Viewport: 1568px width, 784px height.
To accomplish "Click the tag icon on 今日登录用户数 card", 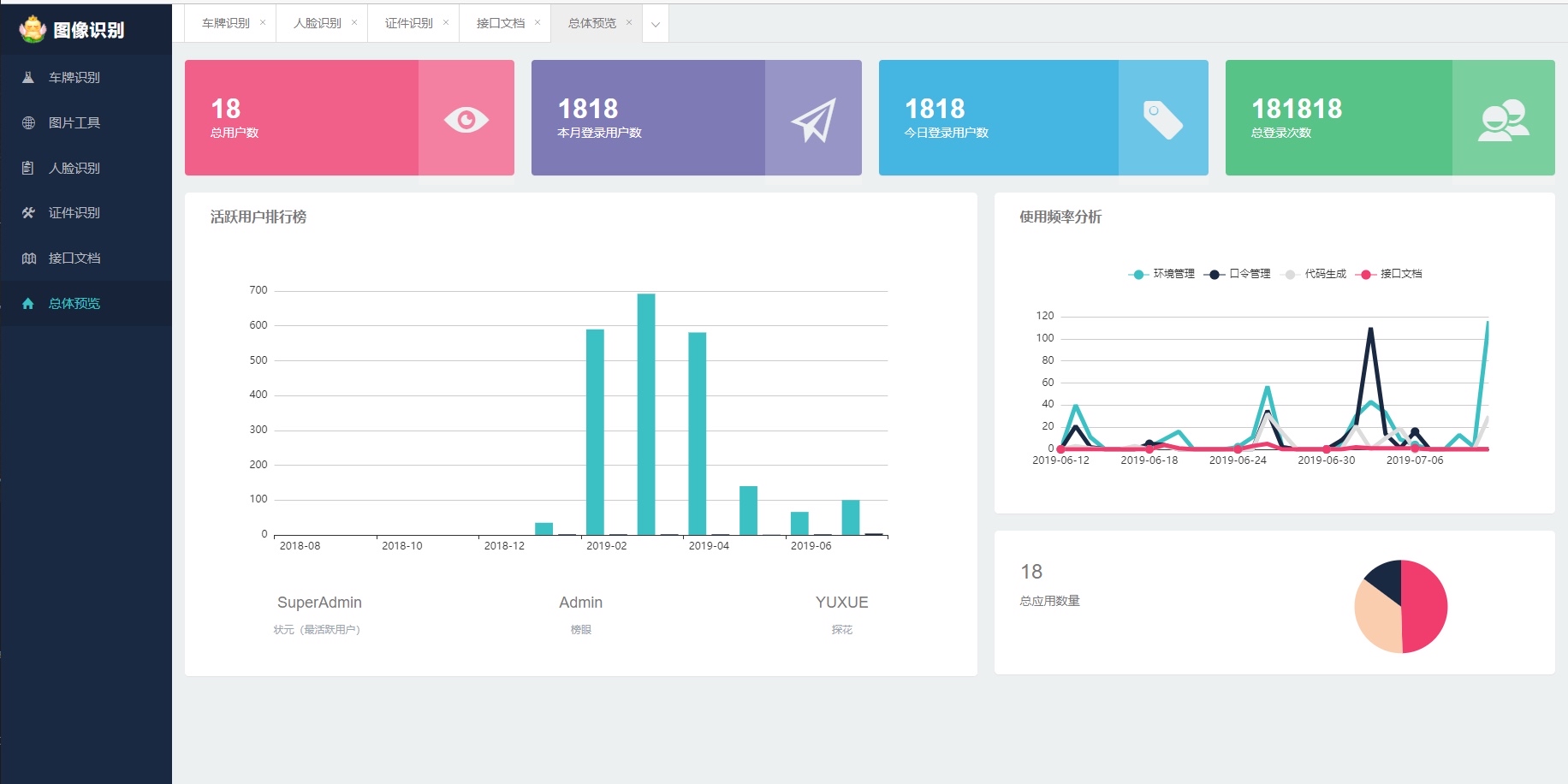I will click(x=1162, y=119).
